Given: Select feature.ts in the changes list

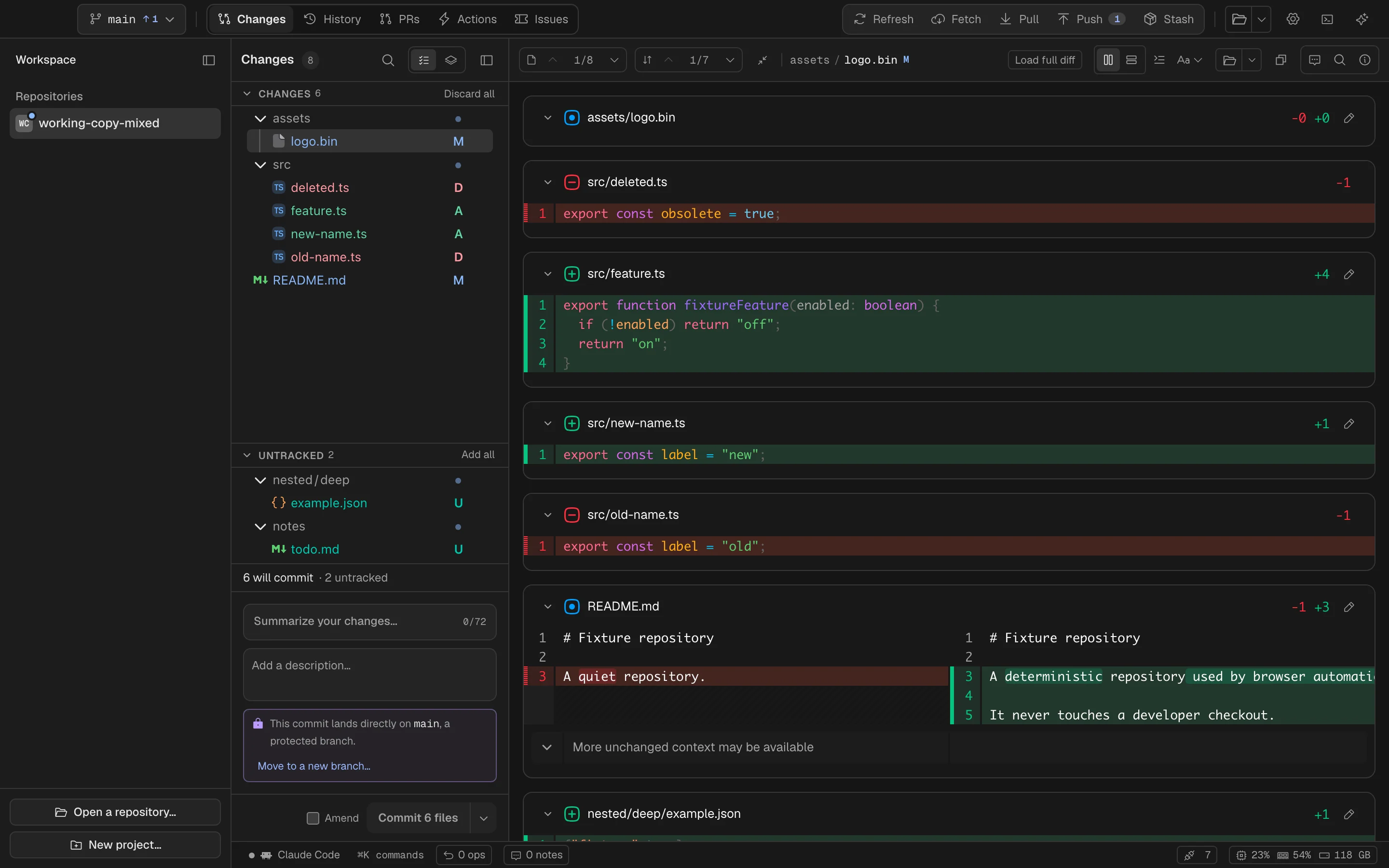Looking at the screenshot, I should click(x=369, y=211).
